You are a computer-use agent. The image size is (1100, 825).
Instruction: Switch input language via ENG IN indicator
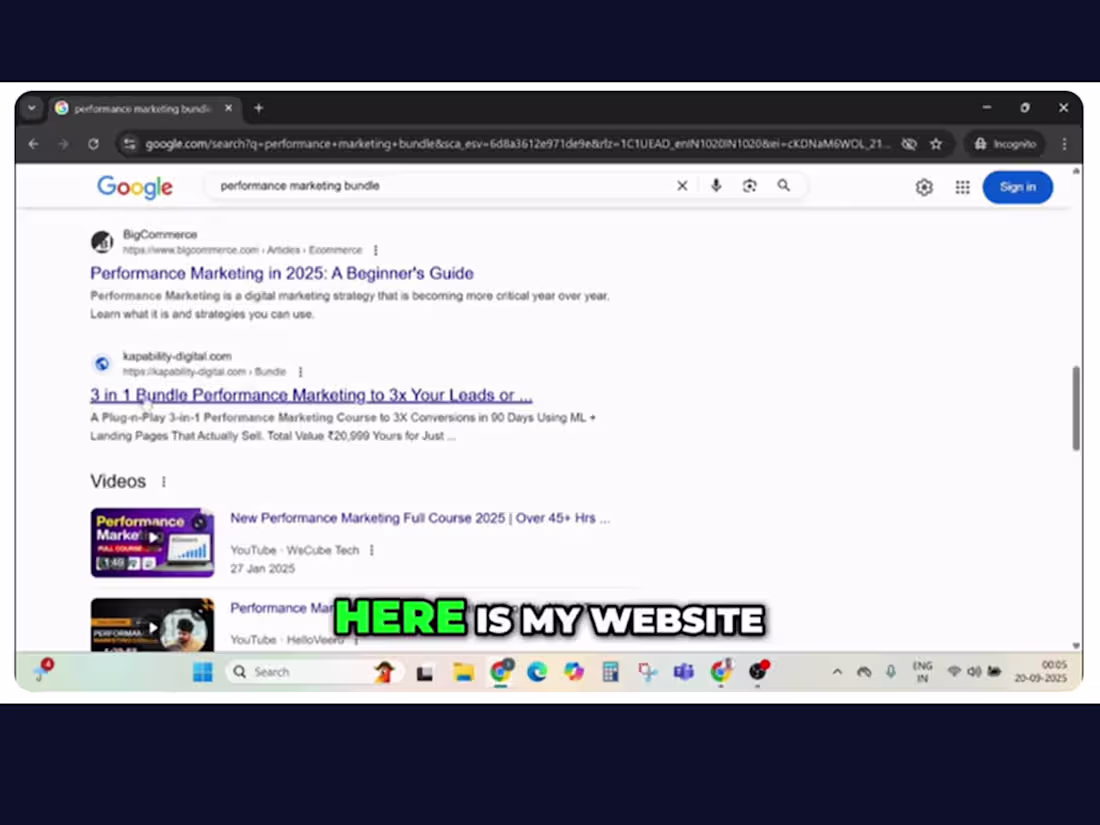point(921,671)
